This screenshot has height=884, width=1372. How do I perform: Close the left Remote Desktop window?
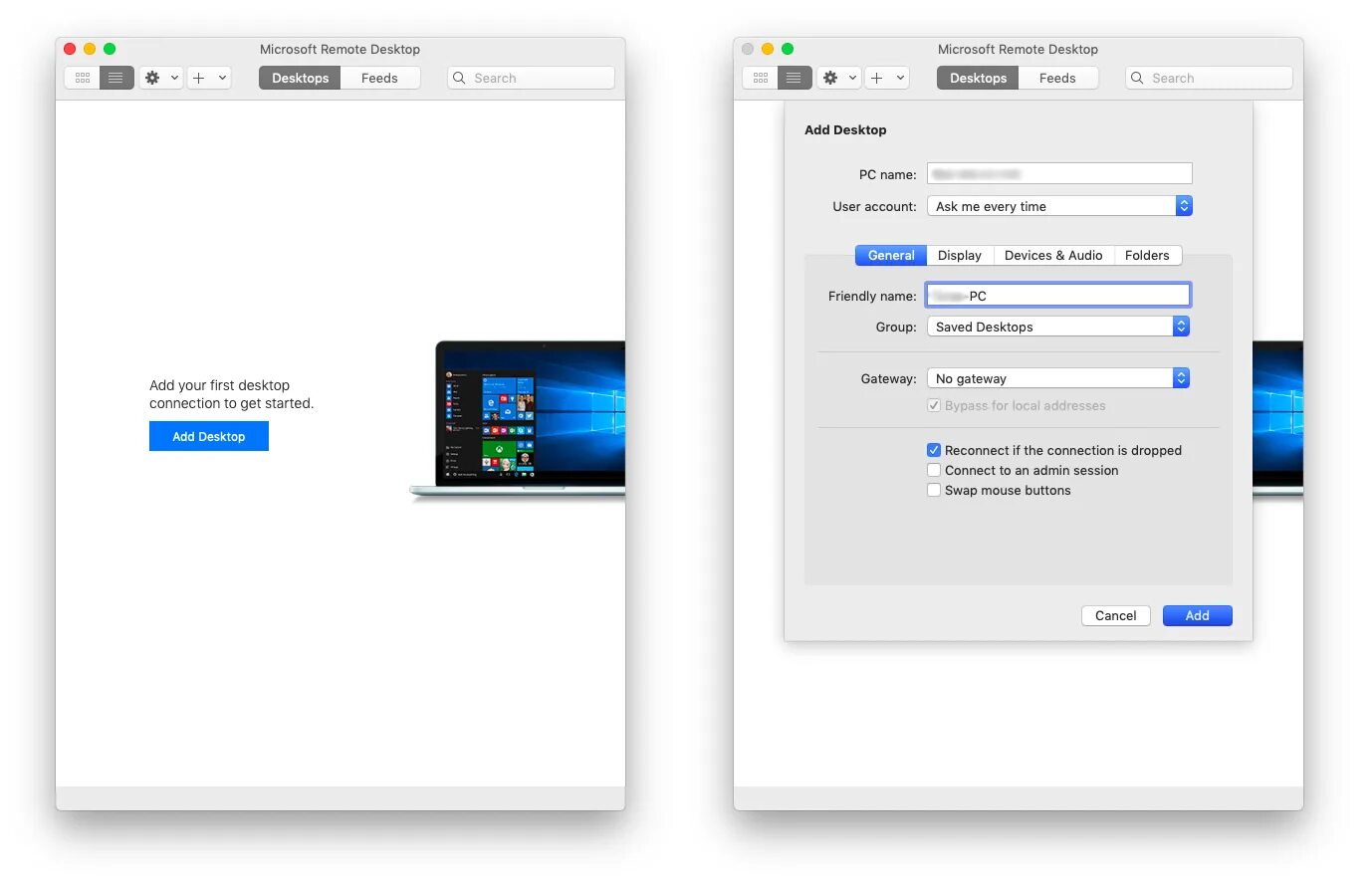[70, 49]
